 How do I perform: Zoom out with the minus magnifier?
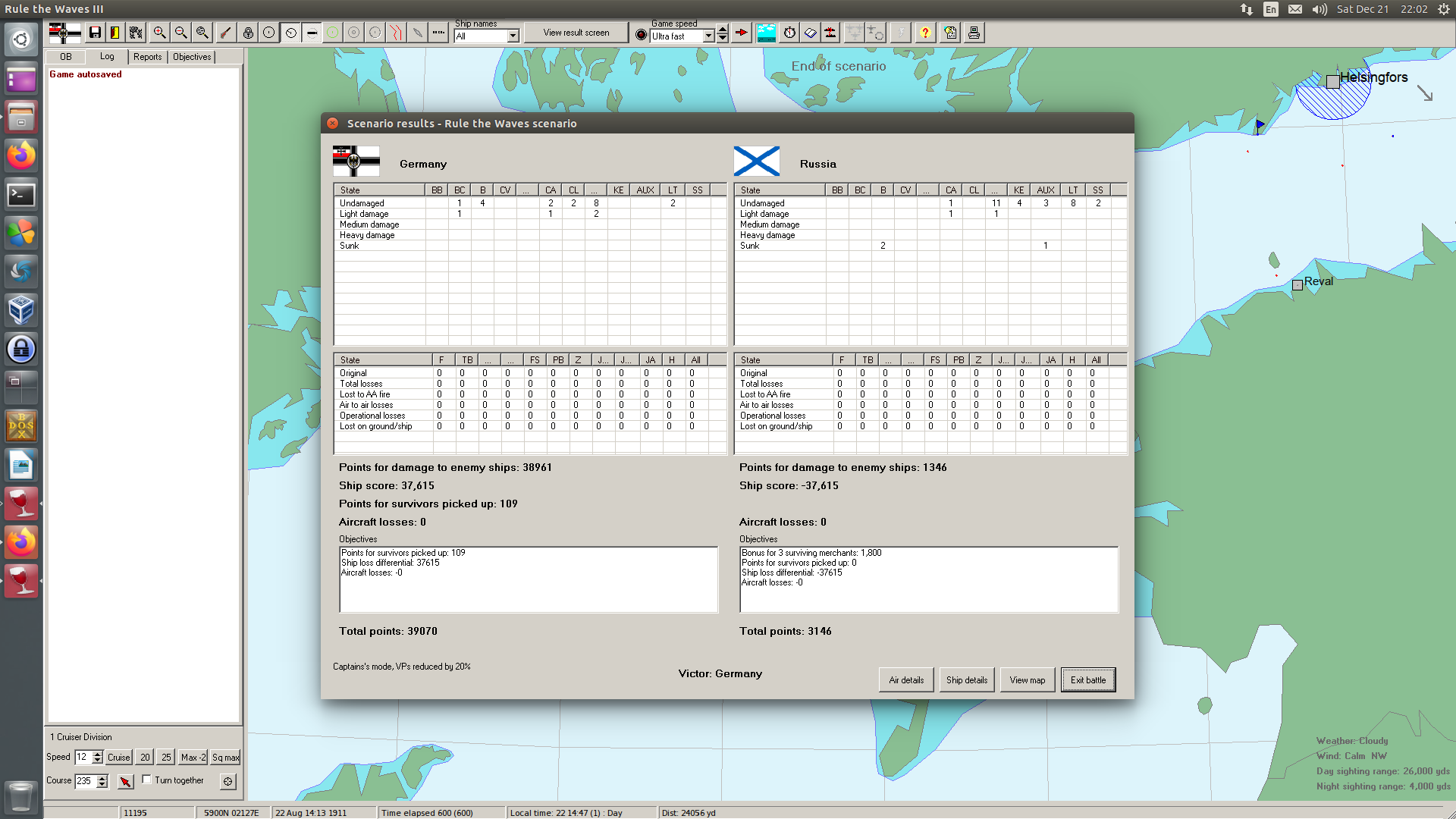click(180, 33)
